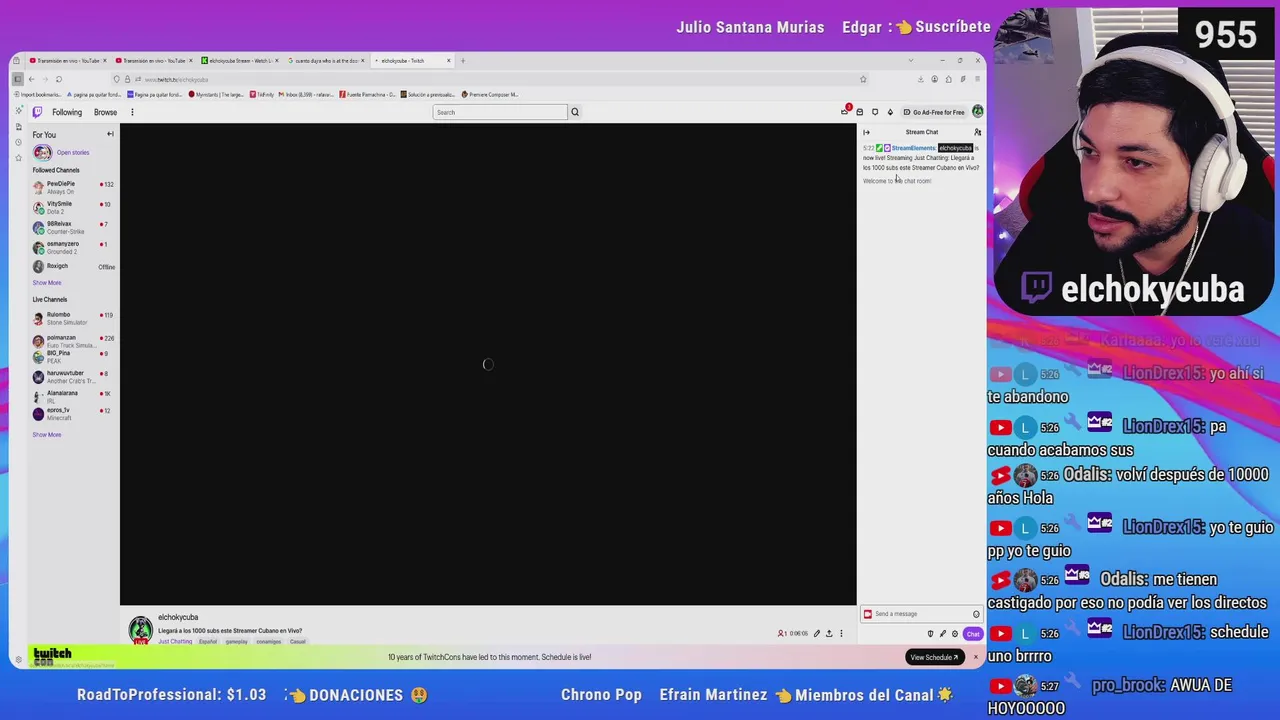Open the Browse page
The width and height of the screenshot is (1280, 720).
click(x=105, y=112)
